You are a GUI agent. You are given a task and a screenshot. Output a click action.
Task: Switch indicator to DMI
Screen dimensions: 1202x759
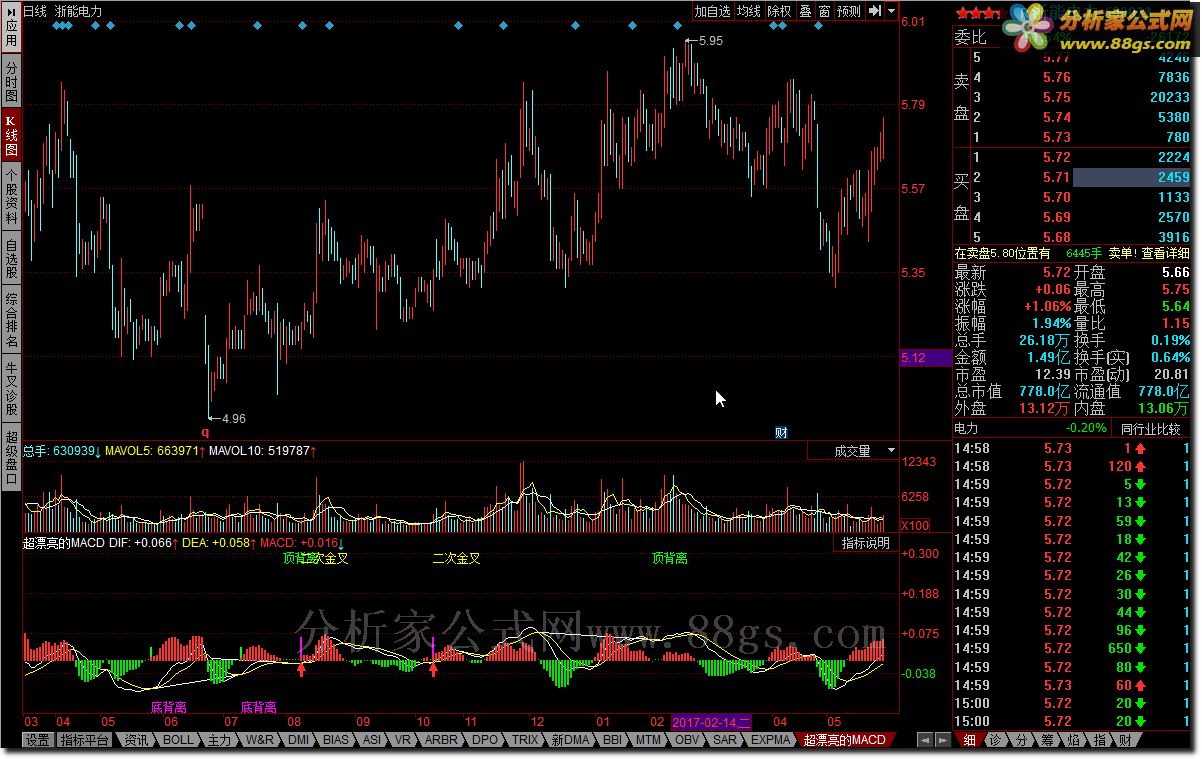(299, 740)
